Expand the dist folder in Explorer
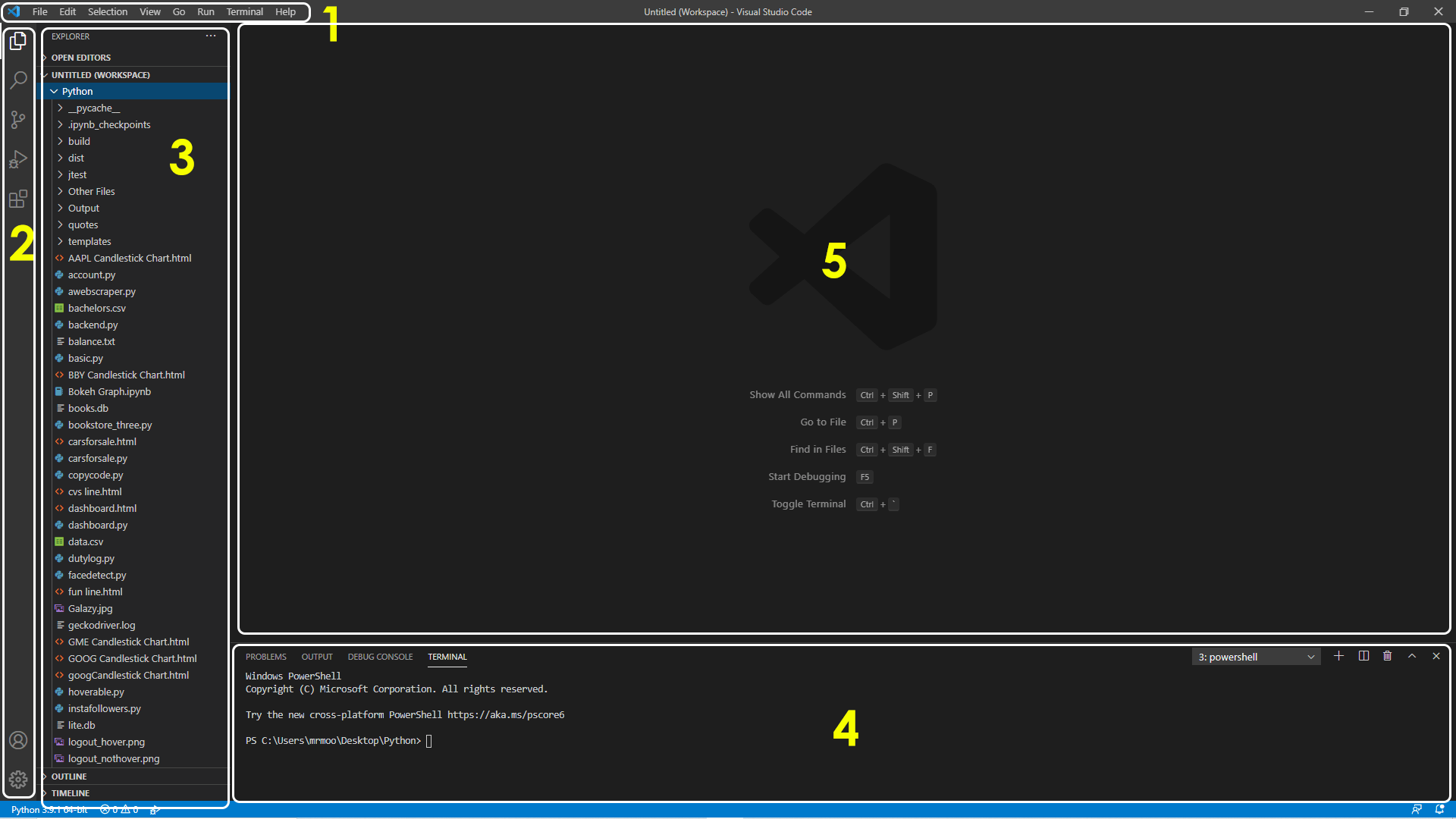1456x819 pixels. pos(75,158)
